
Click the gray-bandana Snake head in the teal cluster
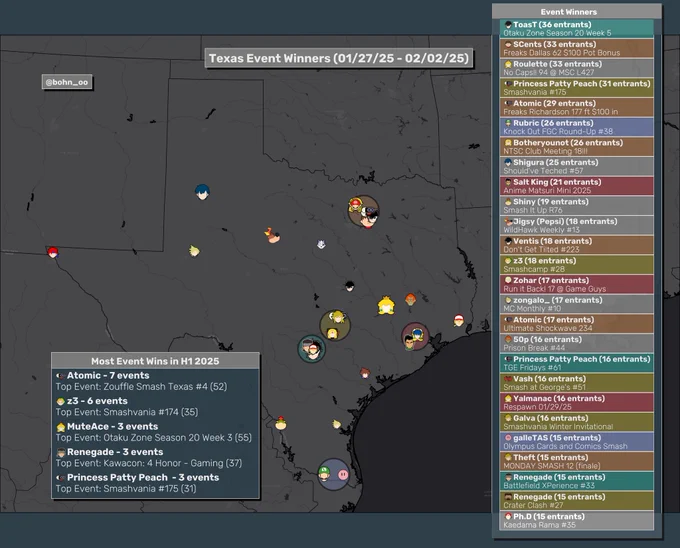click(x=307, y=346)
